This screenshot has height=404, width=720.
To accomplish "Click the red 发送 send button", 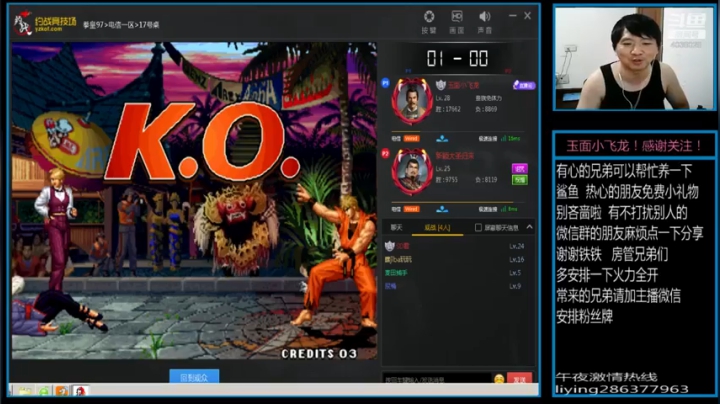I will [519, 379].
